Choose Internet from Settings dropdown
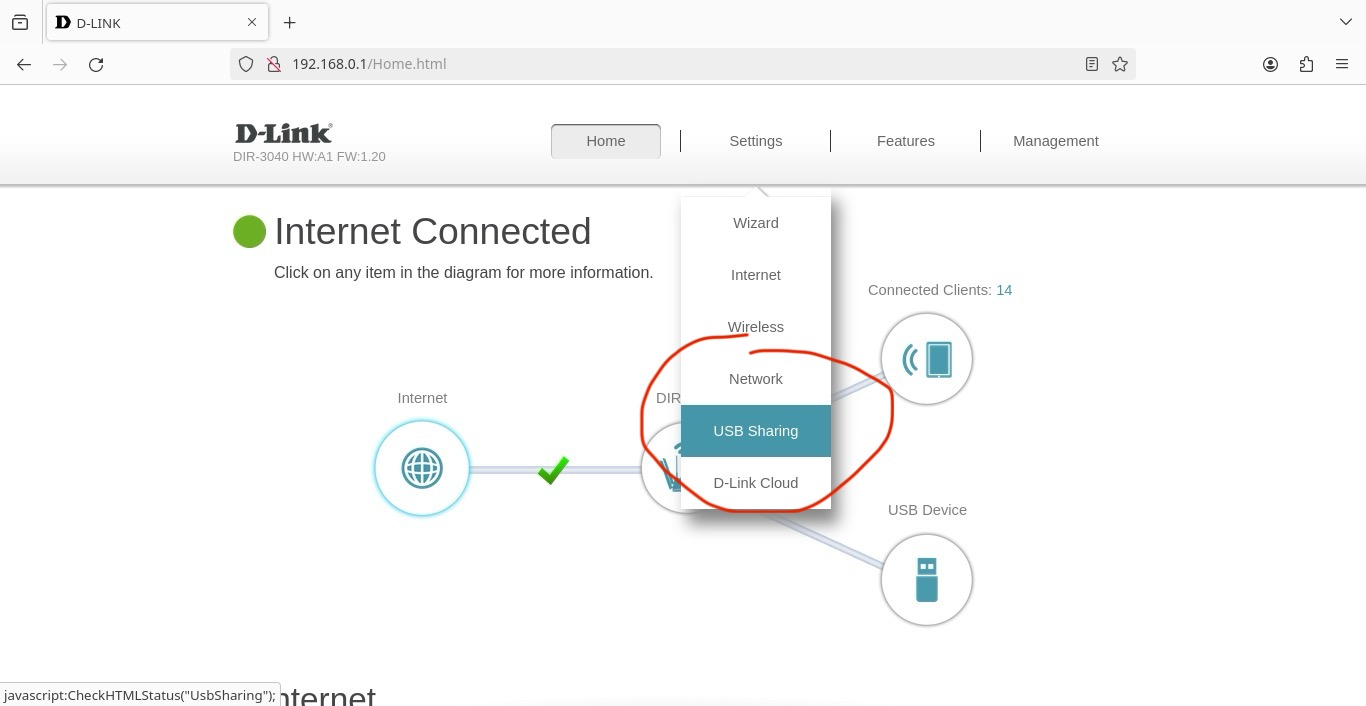Screen dimensions: 1366x706 point(756,275)
